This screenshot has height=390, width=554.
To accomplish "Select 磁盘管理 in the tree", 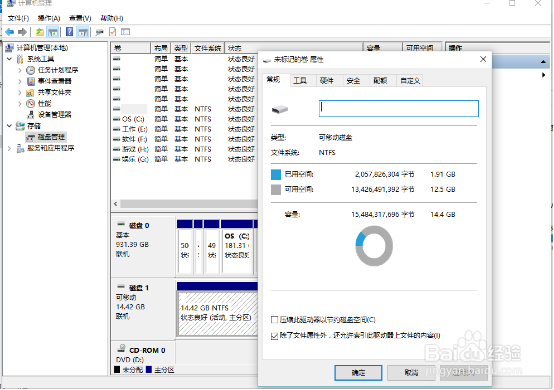I will (46, 137).
